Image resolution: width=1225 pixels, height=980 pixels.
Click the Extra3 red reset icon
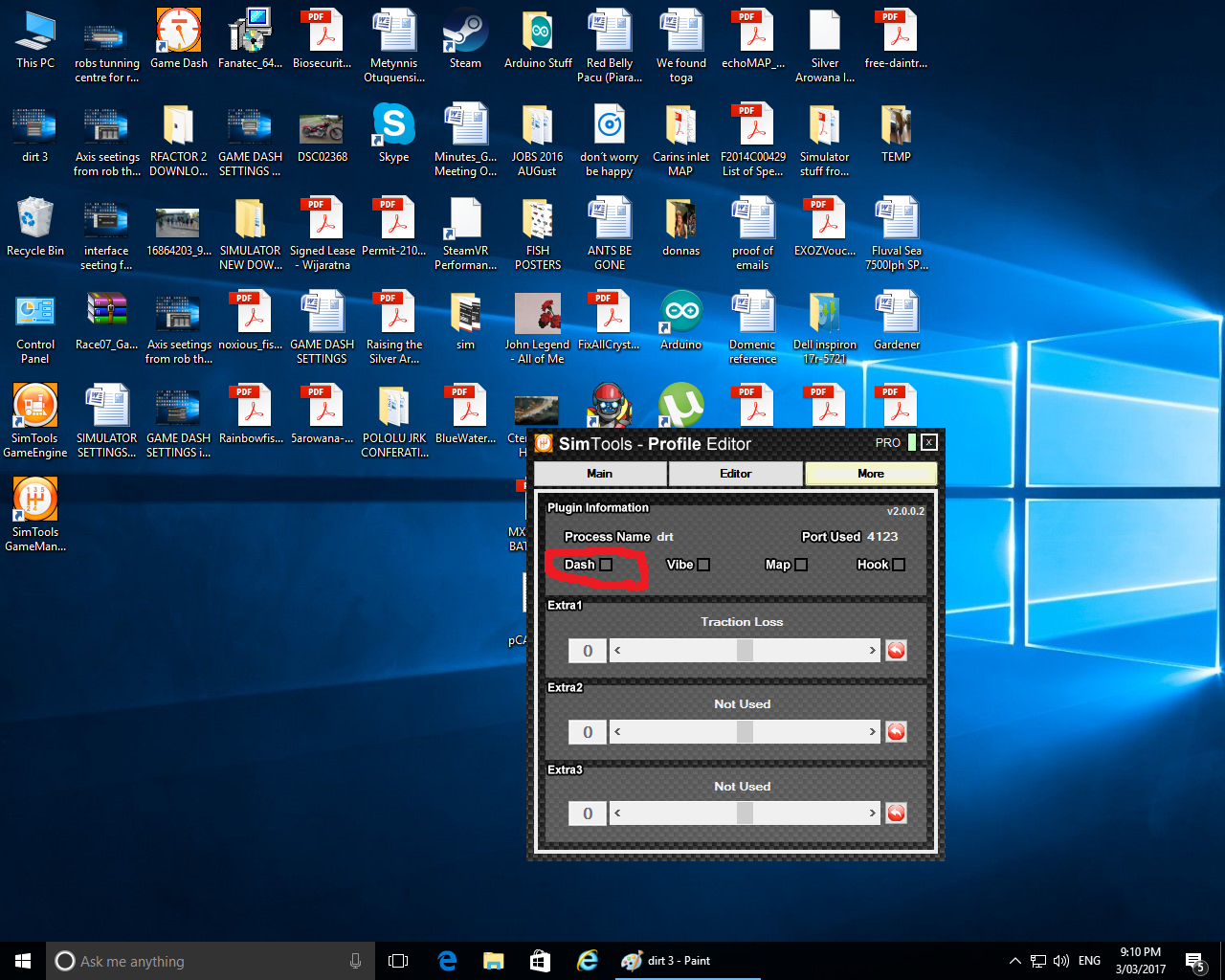pos(896,813)
